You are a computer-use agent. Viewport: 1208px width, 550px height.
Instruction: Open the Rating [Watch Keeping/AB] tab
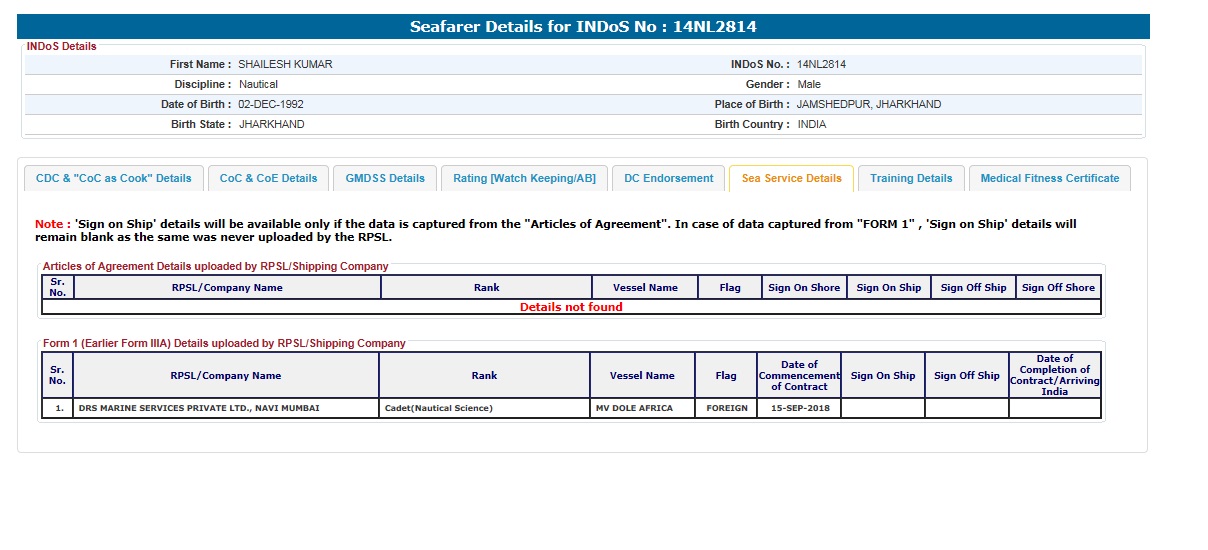524,178
